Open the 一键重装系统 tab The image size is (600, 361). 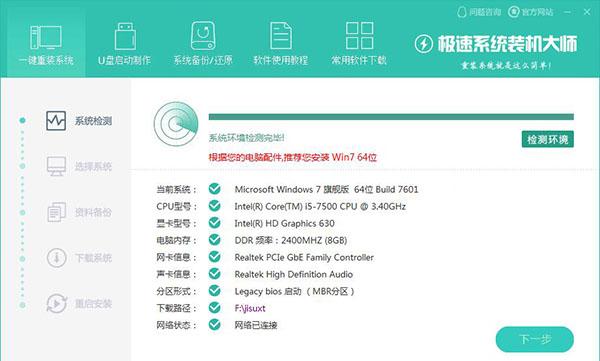coord(46,43)
